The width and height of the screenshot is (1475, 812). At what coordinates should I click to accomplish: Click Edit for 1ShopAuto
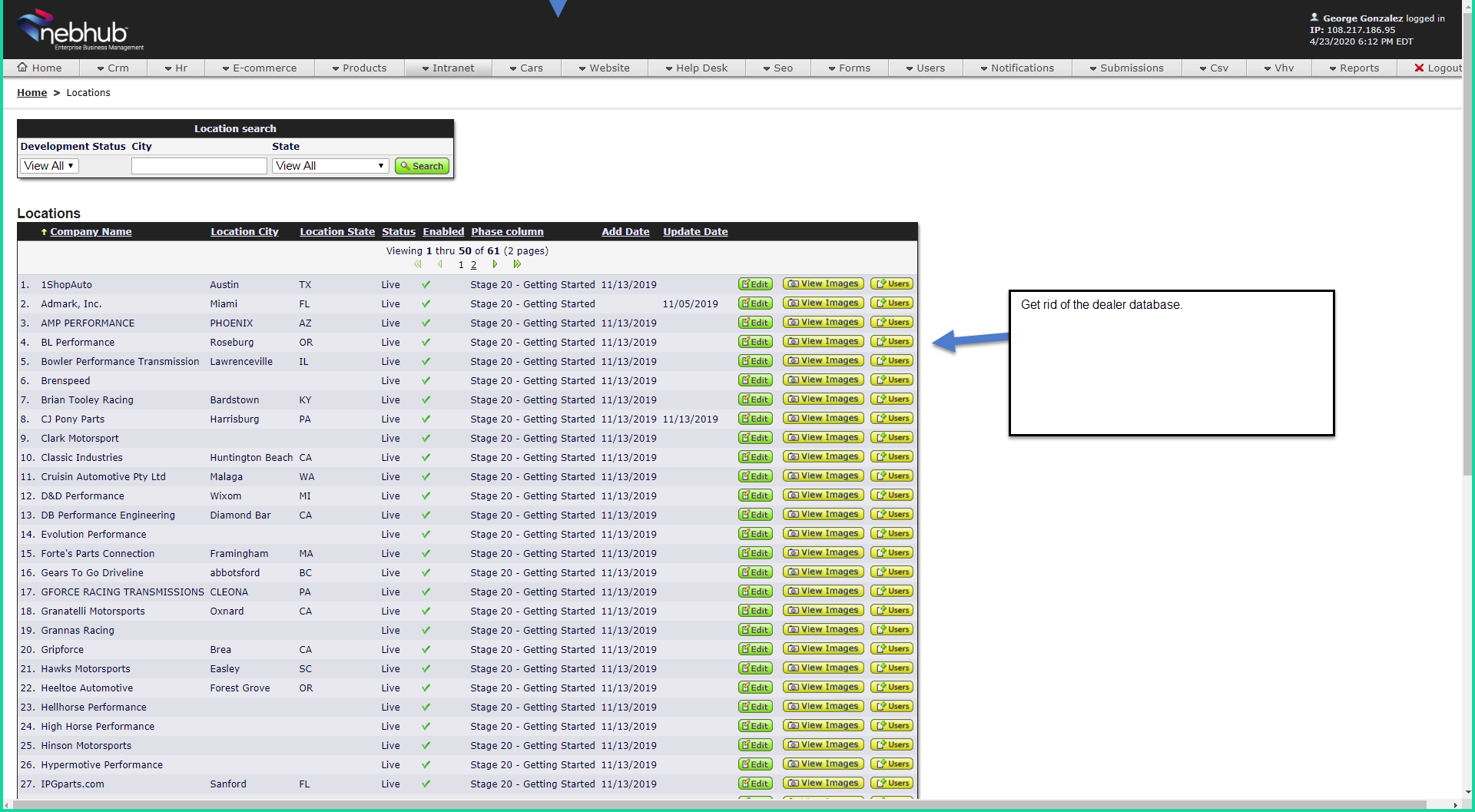[755, 284]
